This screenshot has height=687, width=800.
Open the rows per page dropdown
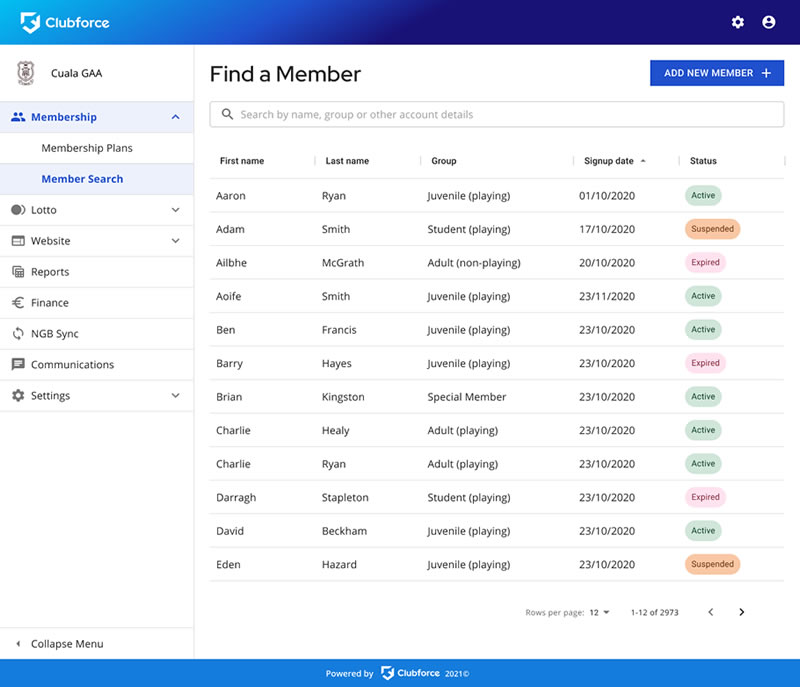(600, 612)
